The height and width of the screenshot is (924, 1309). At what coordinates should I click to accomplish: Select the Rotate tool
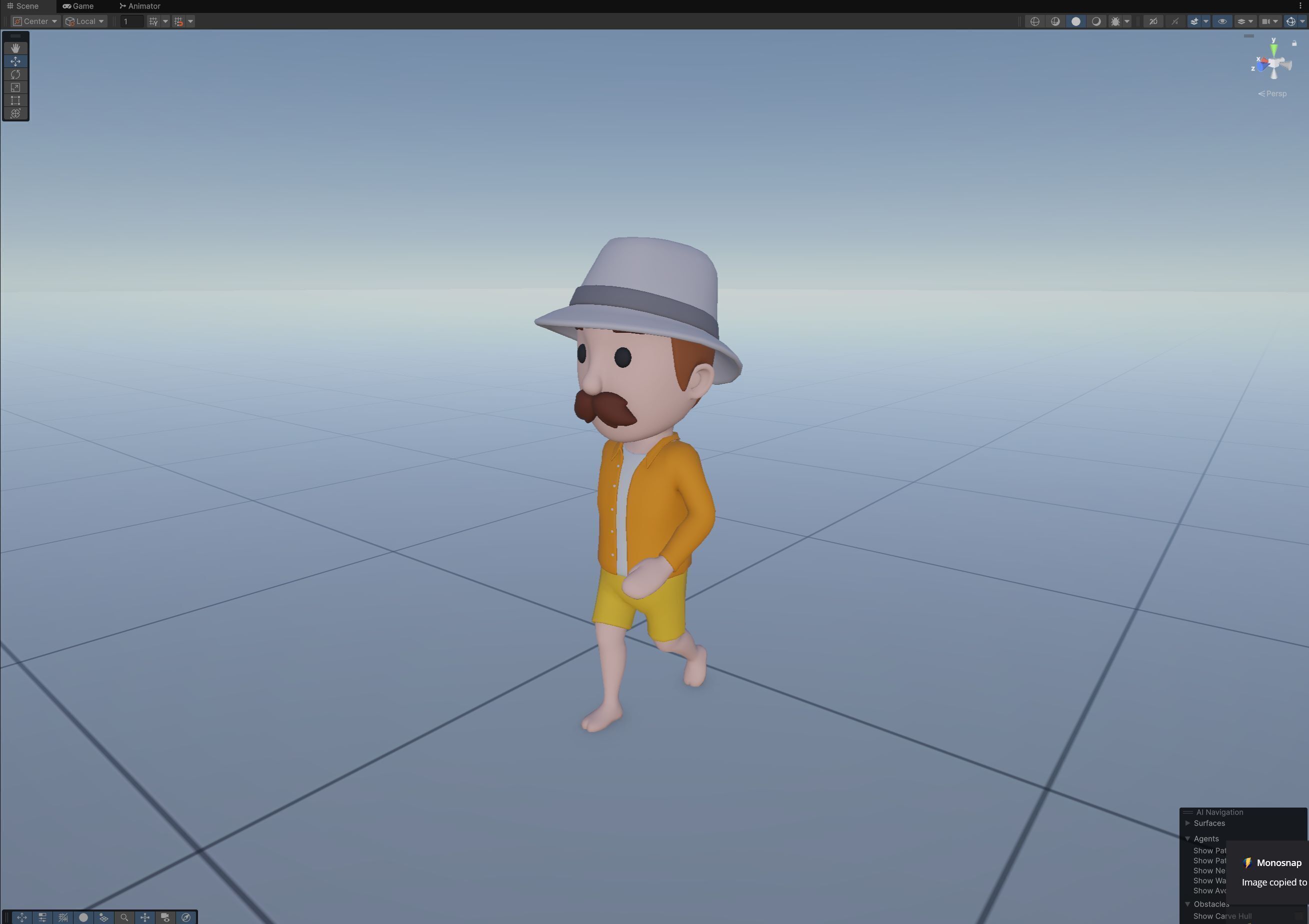click(15, 74)
